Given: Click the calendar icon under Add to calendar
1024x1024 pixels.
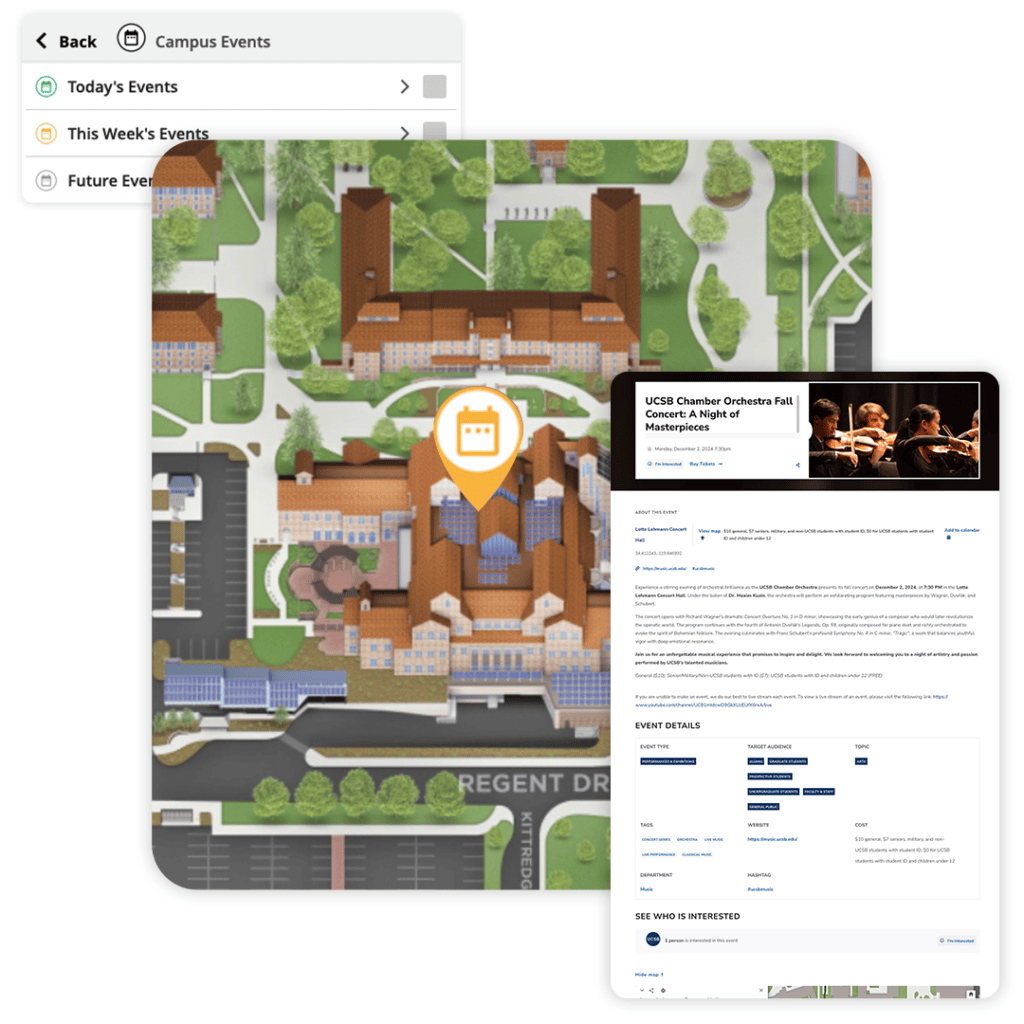Looking at the screenshot, I should point(948,538).
